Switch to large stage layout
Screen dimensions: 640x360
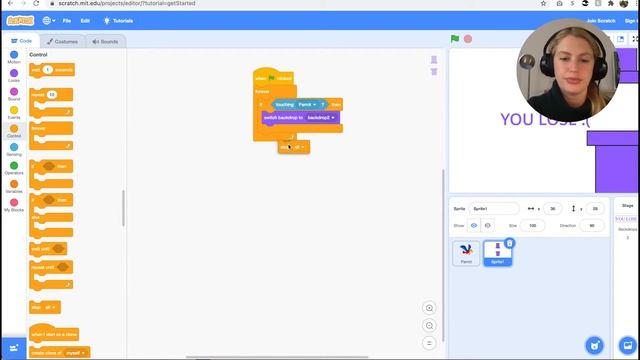[x=620, y=39]
